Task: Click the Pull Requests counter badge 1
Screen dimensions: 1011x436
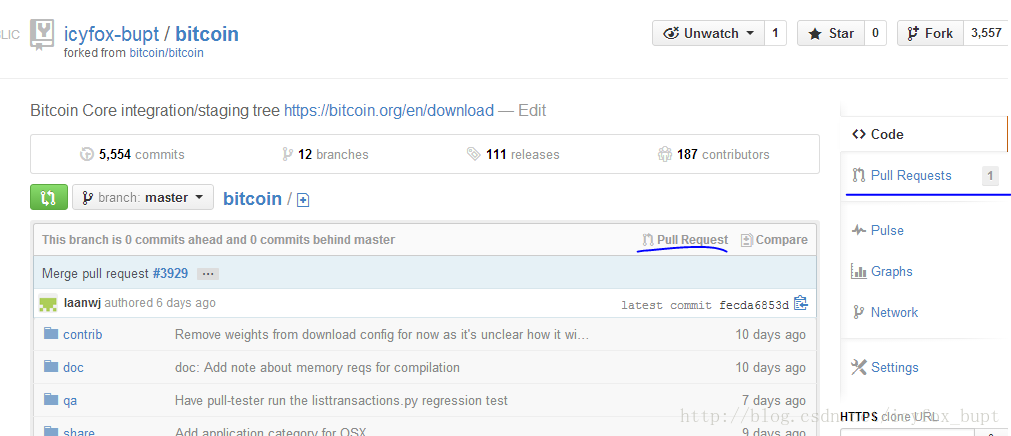Action: (x=990, y=176)
